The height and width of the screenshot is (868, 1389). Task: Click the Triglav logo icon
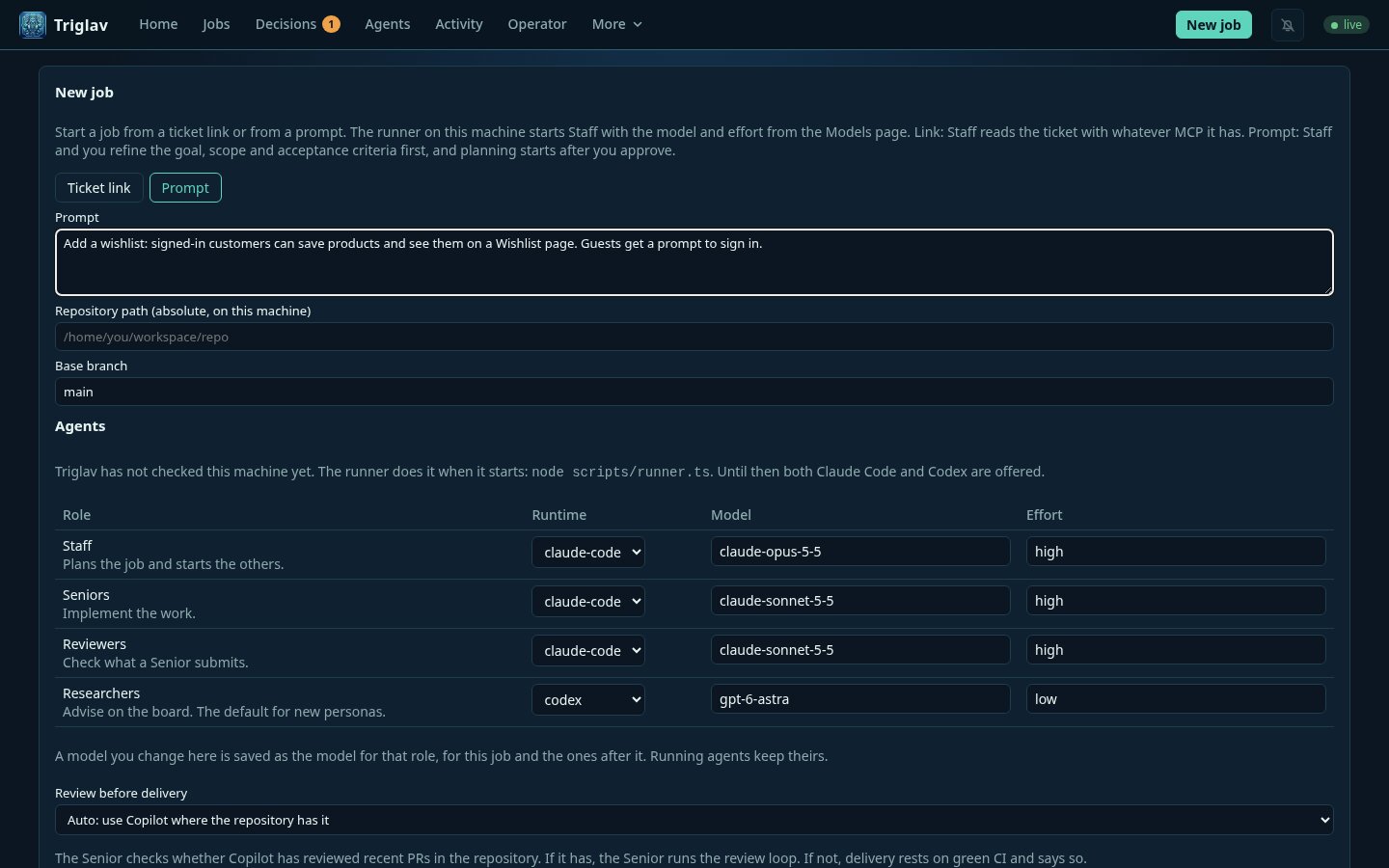pos(33,25)
